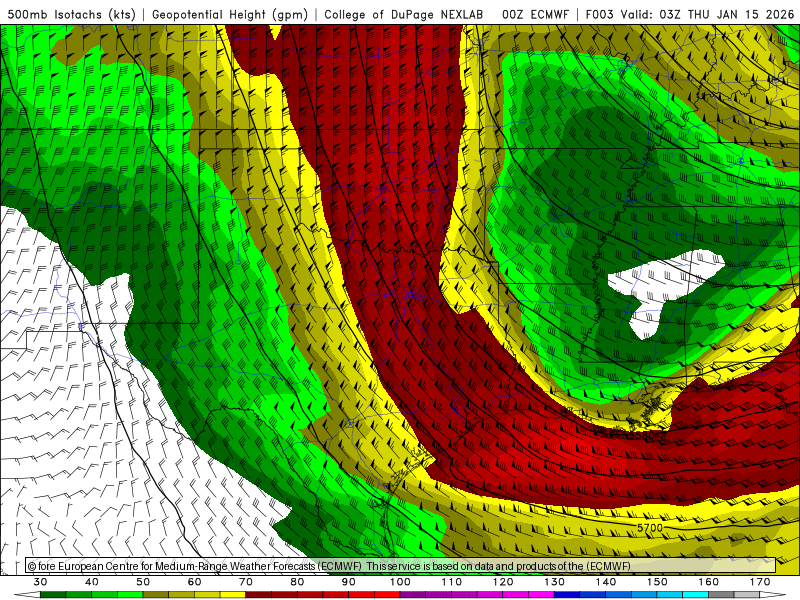Viewport: 800px width, 600px height.
Task: Click the '40' value on the color scale
Action: click(92, 582)
